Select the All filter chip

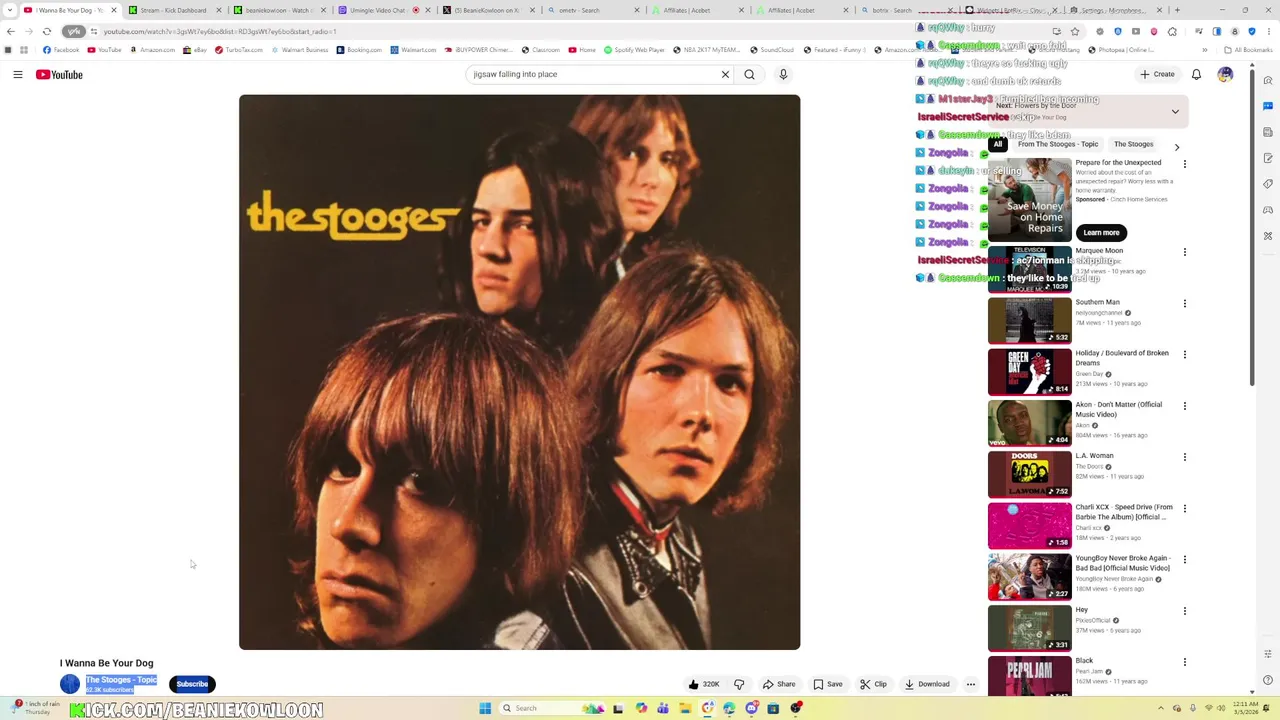click(x=997, y=144)
